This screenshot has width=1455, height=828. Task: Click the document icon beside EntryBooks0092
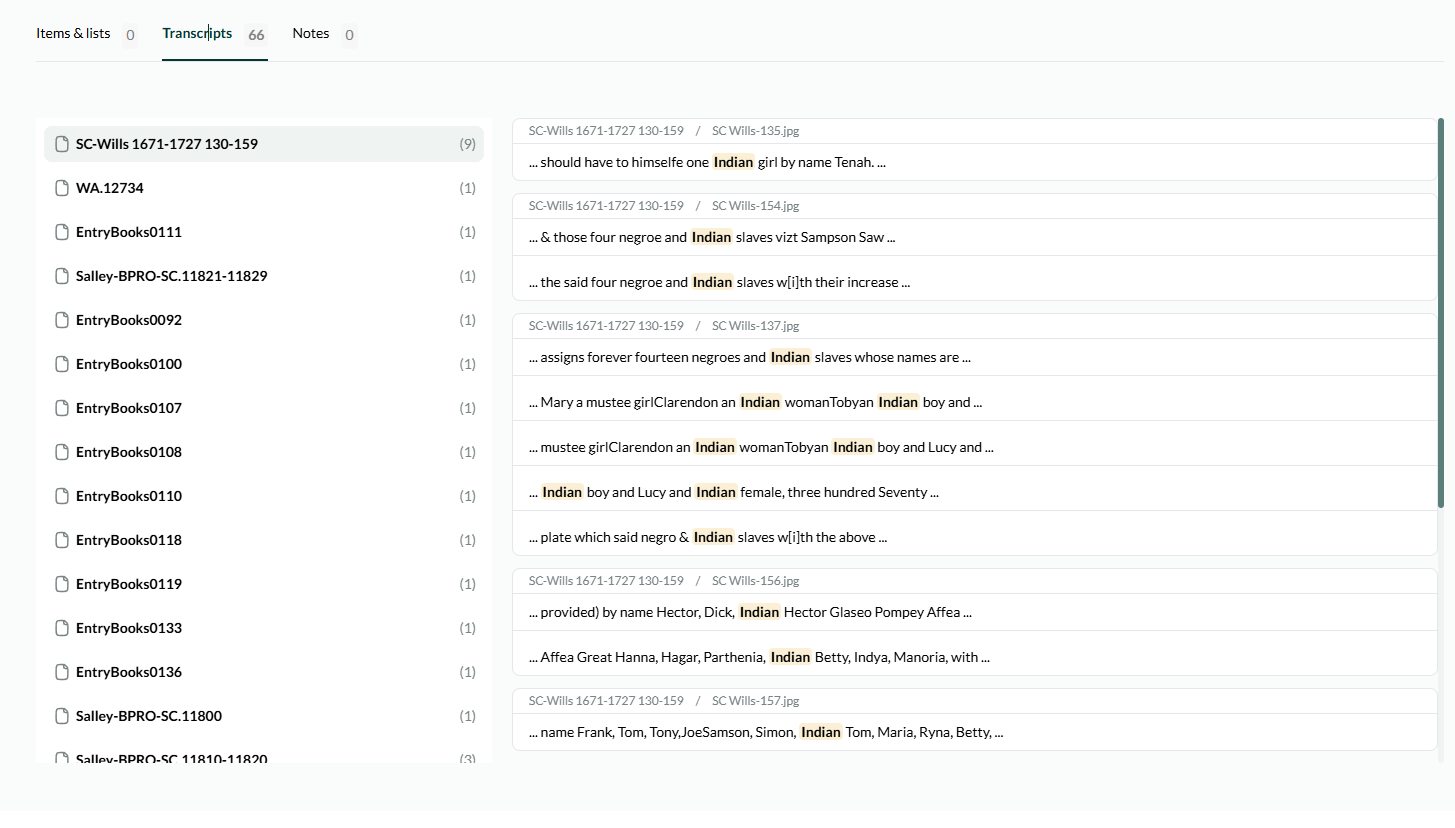click(62, 320)
